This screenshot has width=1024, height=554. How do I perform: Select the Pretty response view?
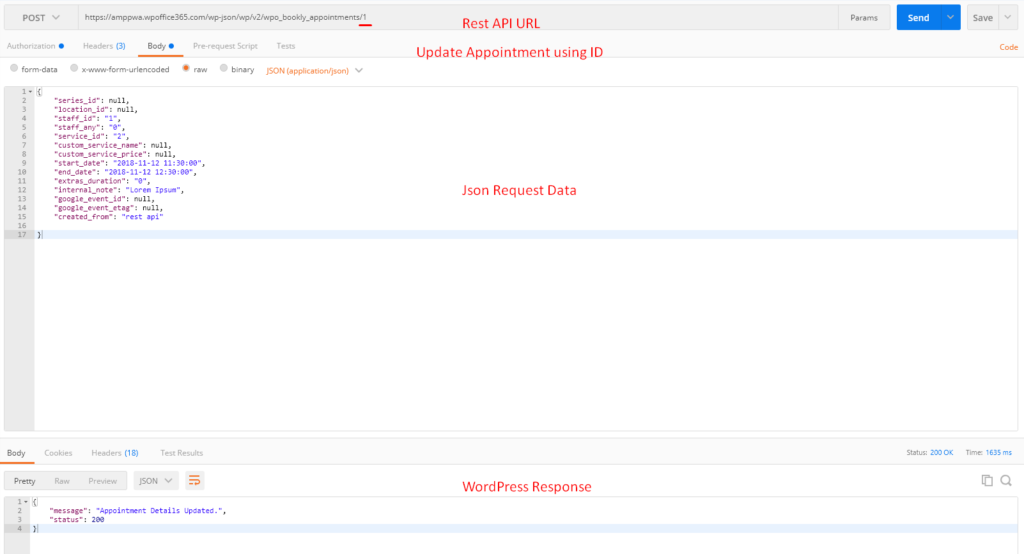(25, 481)
